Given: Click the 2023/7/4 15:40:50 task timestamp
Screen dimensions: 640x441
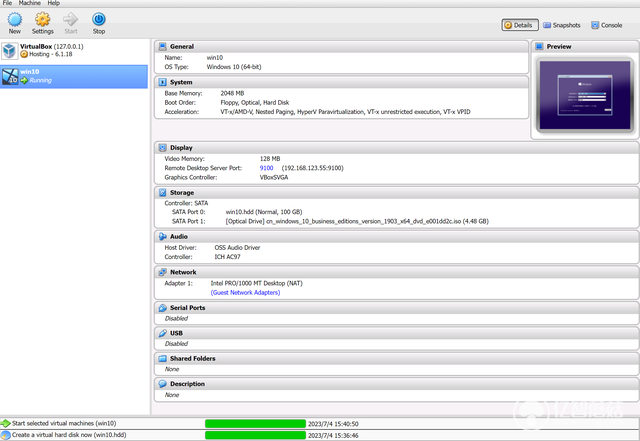Looking at the screenshot, I should pyautogui.click(x=333, y=424).
